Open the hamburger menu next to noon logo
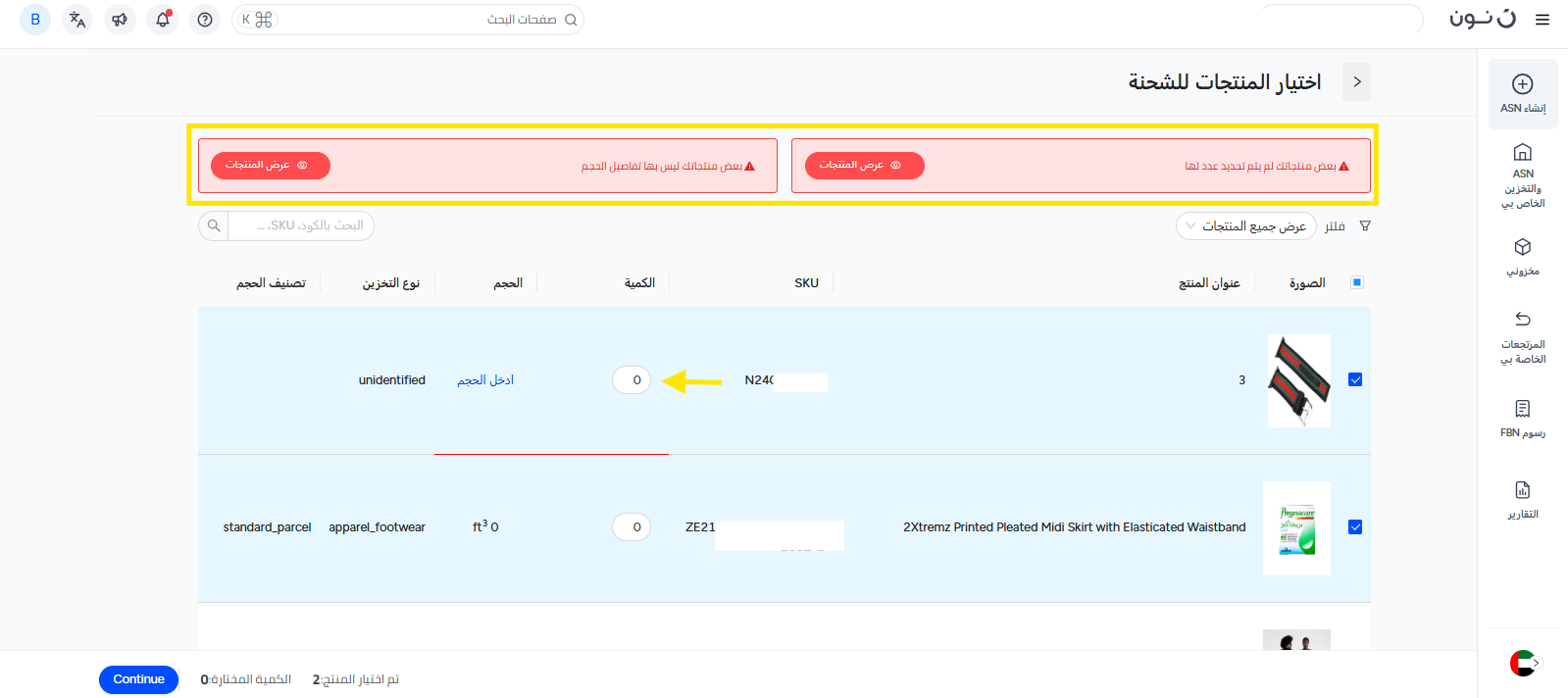Screen dimensions: 1568x698 tap(1543, 20)
